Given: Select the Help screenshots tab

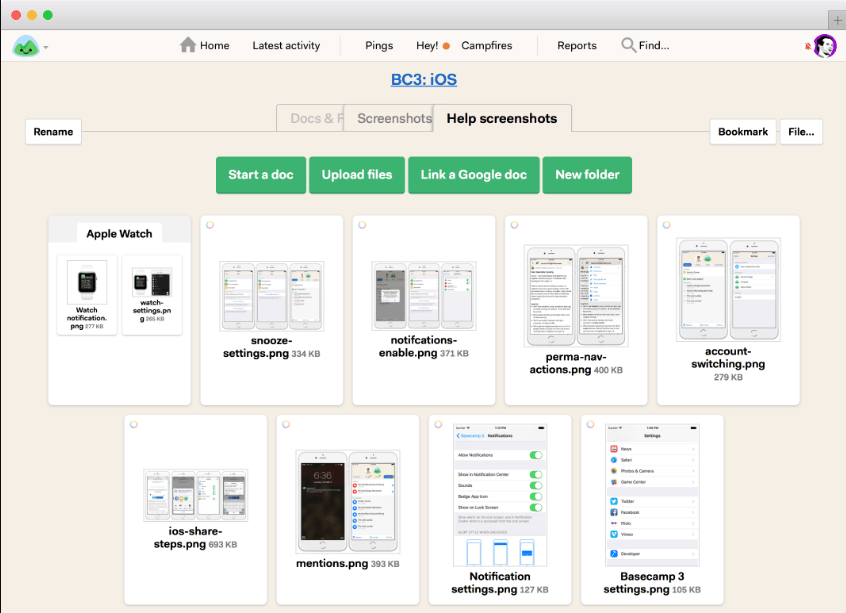Looking at the screenshot, I should point(502,118).
